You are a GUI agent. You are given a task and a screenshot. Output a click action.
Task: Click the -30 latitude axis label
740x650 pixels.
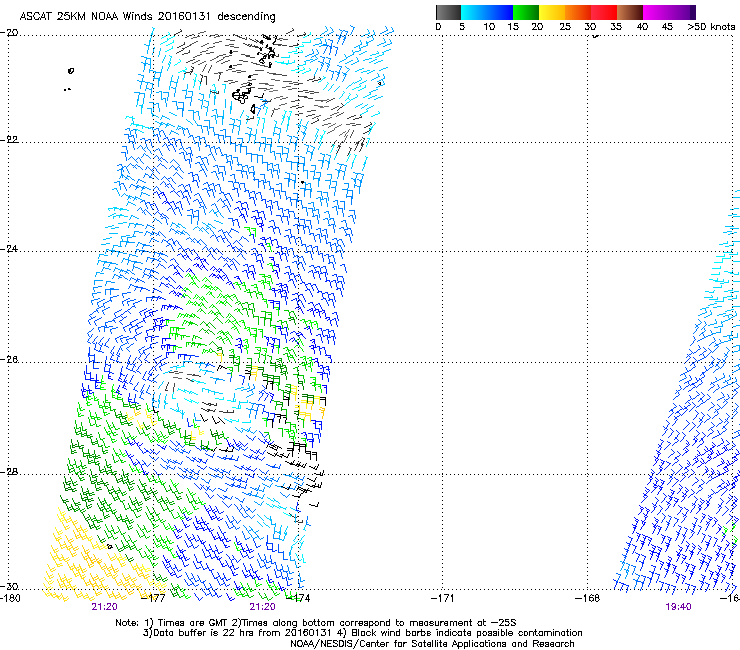click(x=9, y=586)
